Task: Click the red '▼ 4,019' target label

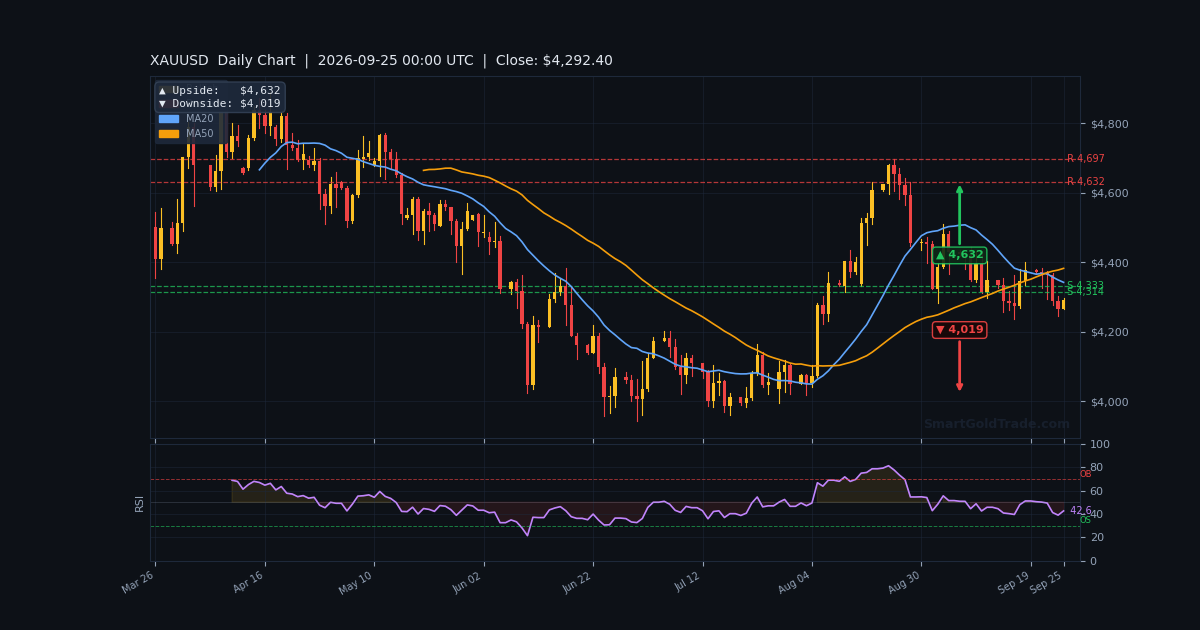Action: tap(959, 330)
